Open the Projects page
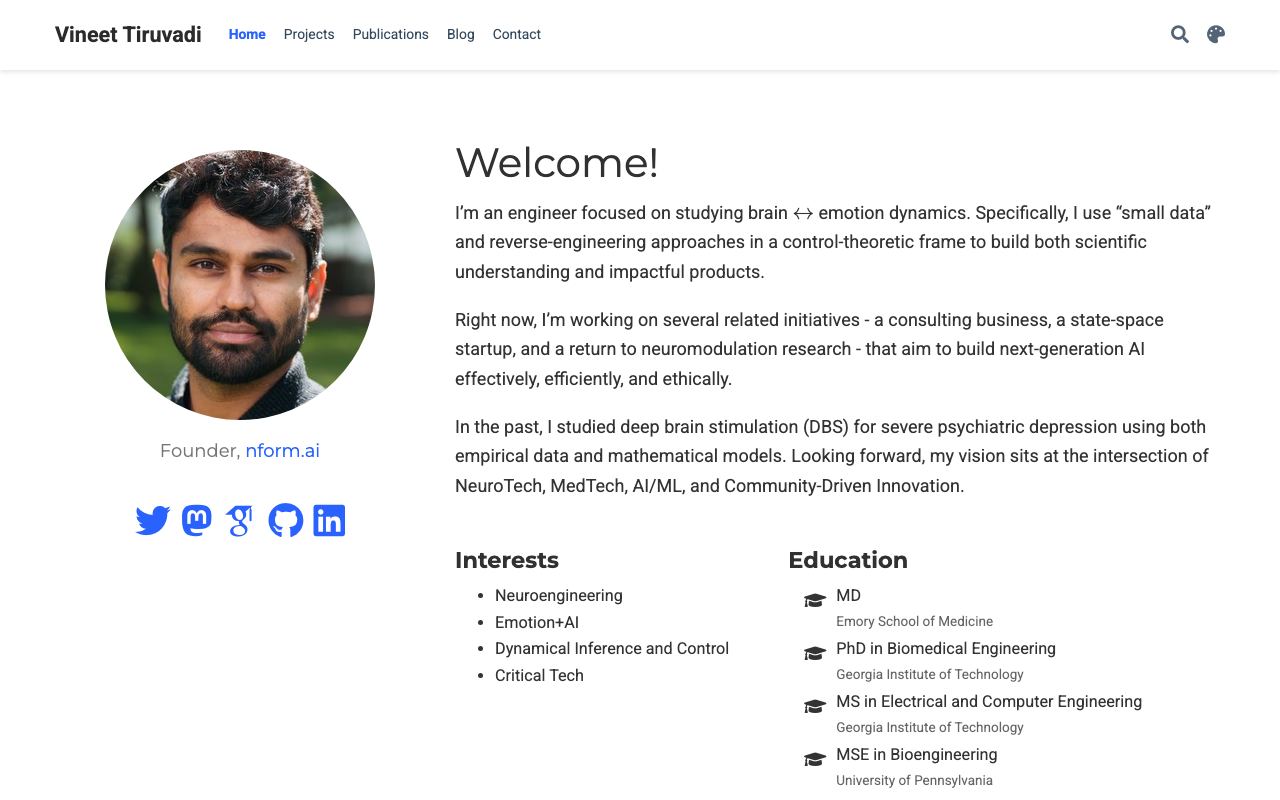 [x=309, y=34]
